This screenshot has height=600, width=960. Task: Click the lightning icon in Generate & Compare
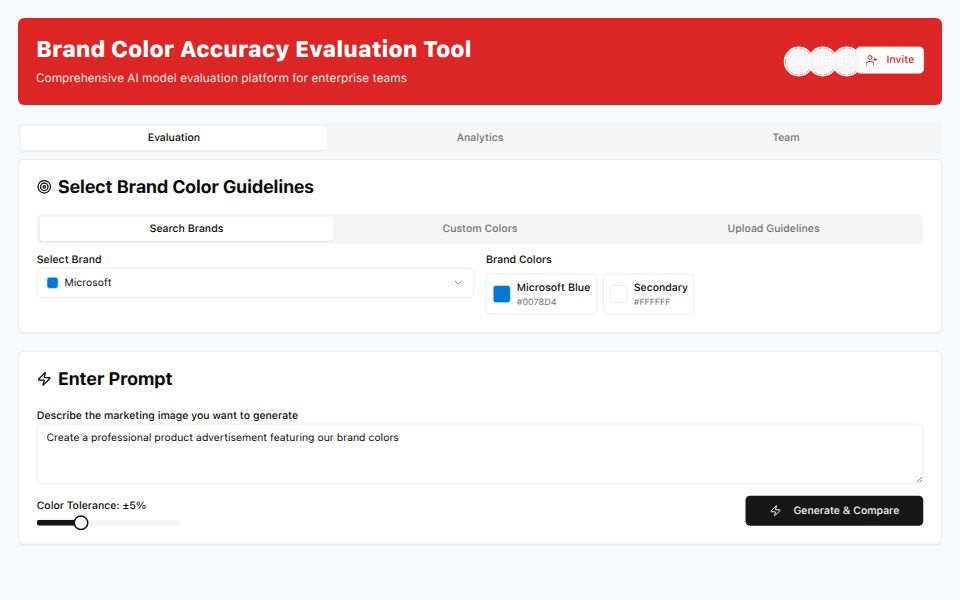pos(776,511)
